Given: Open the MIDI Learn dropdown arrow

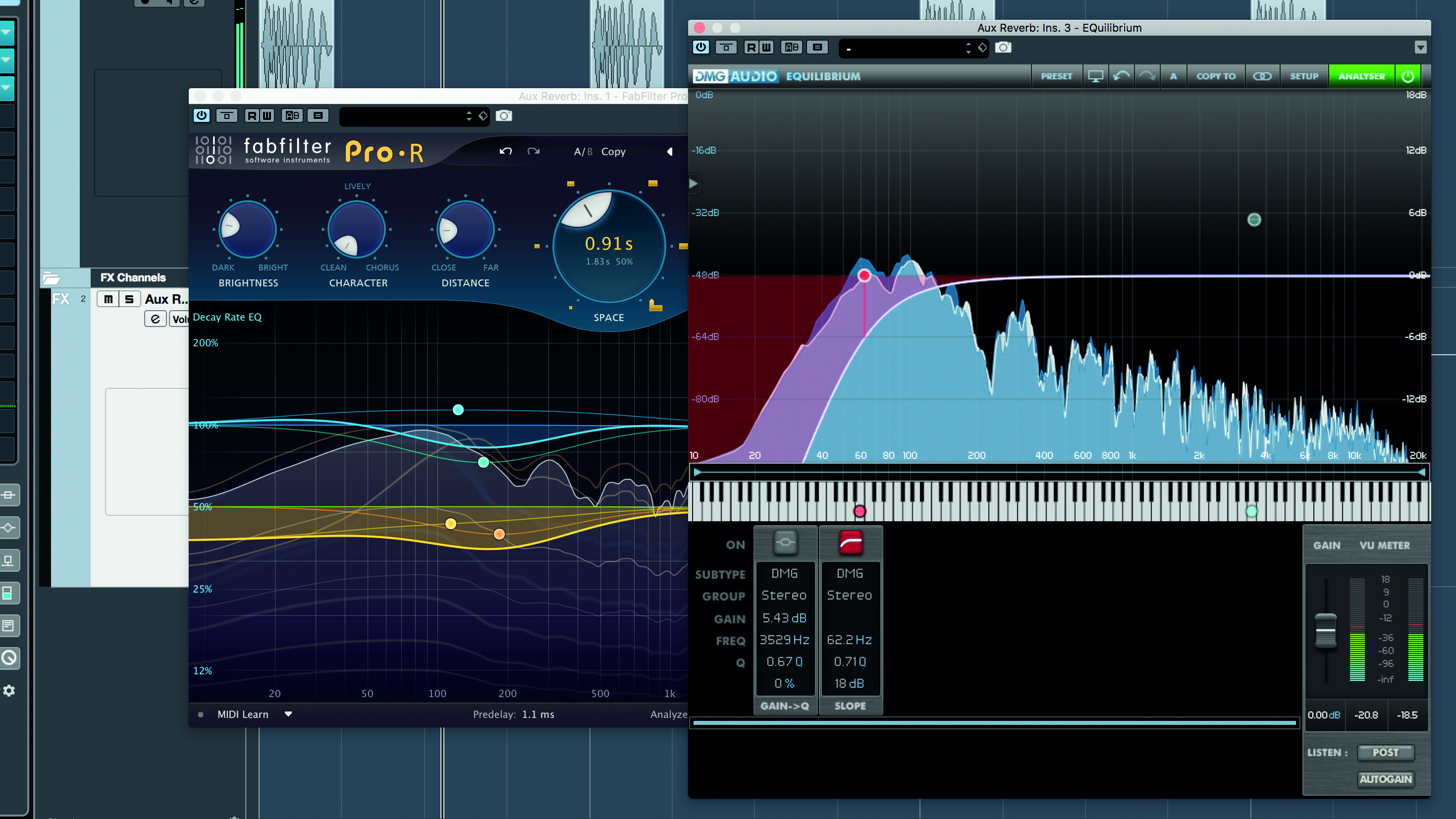Looking at the screenshot, I should [288, 714].
